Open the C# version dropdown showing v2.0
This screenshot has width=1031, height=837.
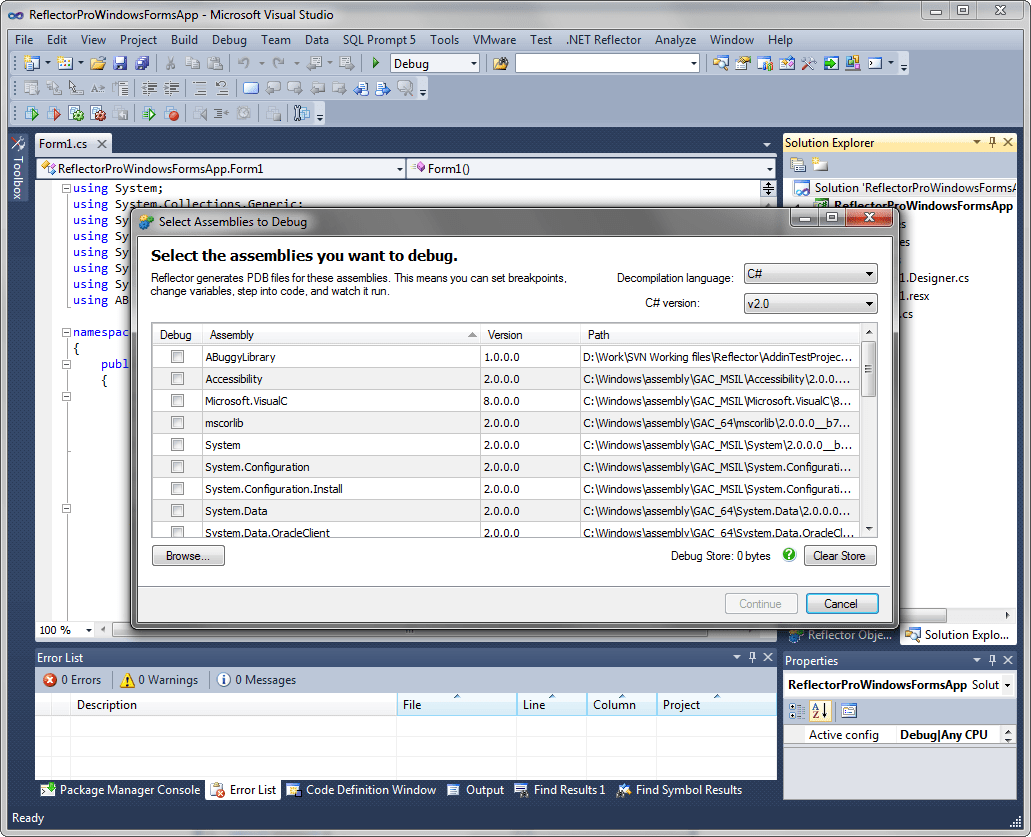tap(810, 303)
